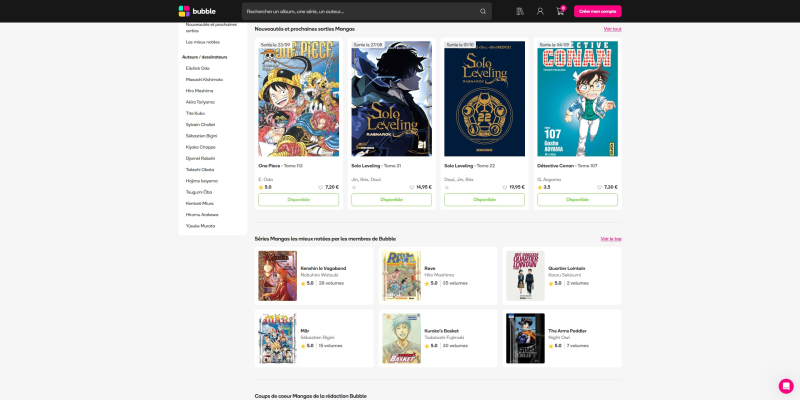This screenshot has width=800, height=400.
Task: Select author Djamel Rabahi in sidebar
Action: [x=200, y=158]
